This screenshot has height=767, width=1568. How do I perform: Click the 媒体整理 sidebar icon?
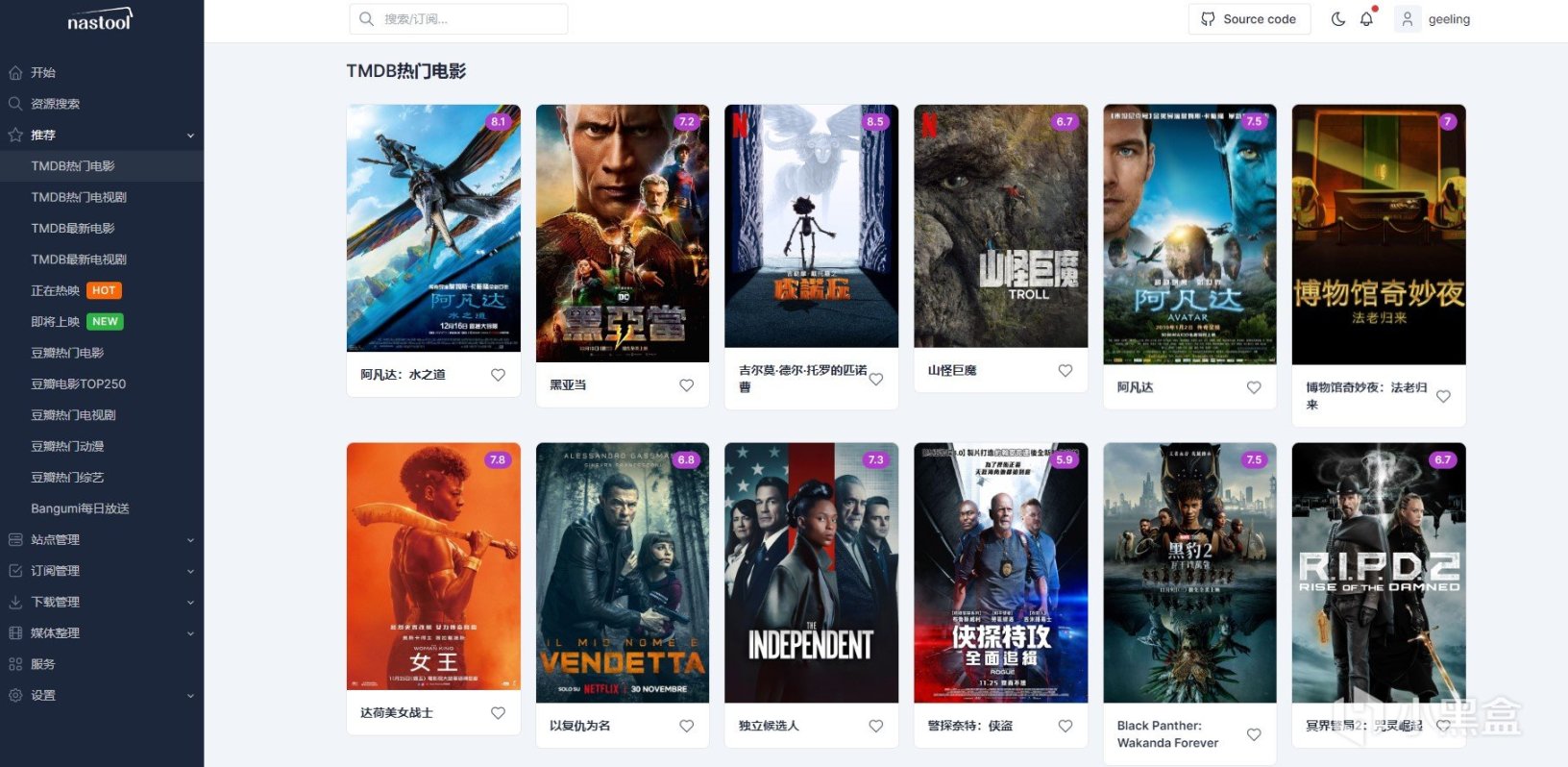click(x=15, y=633)
